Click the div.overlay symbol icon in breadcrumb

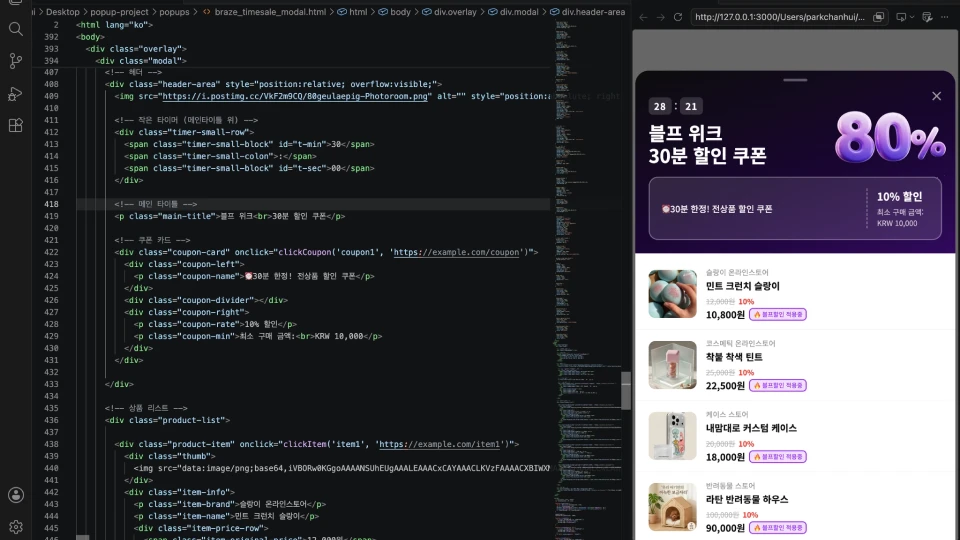[427, 12]
